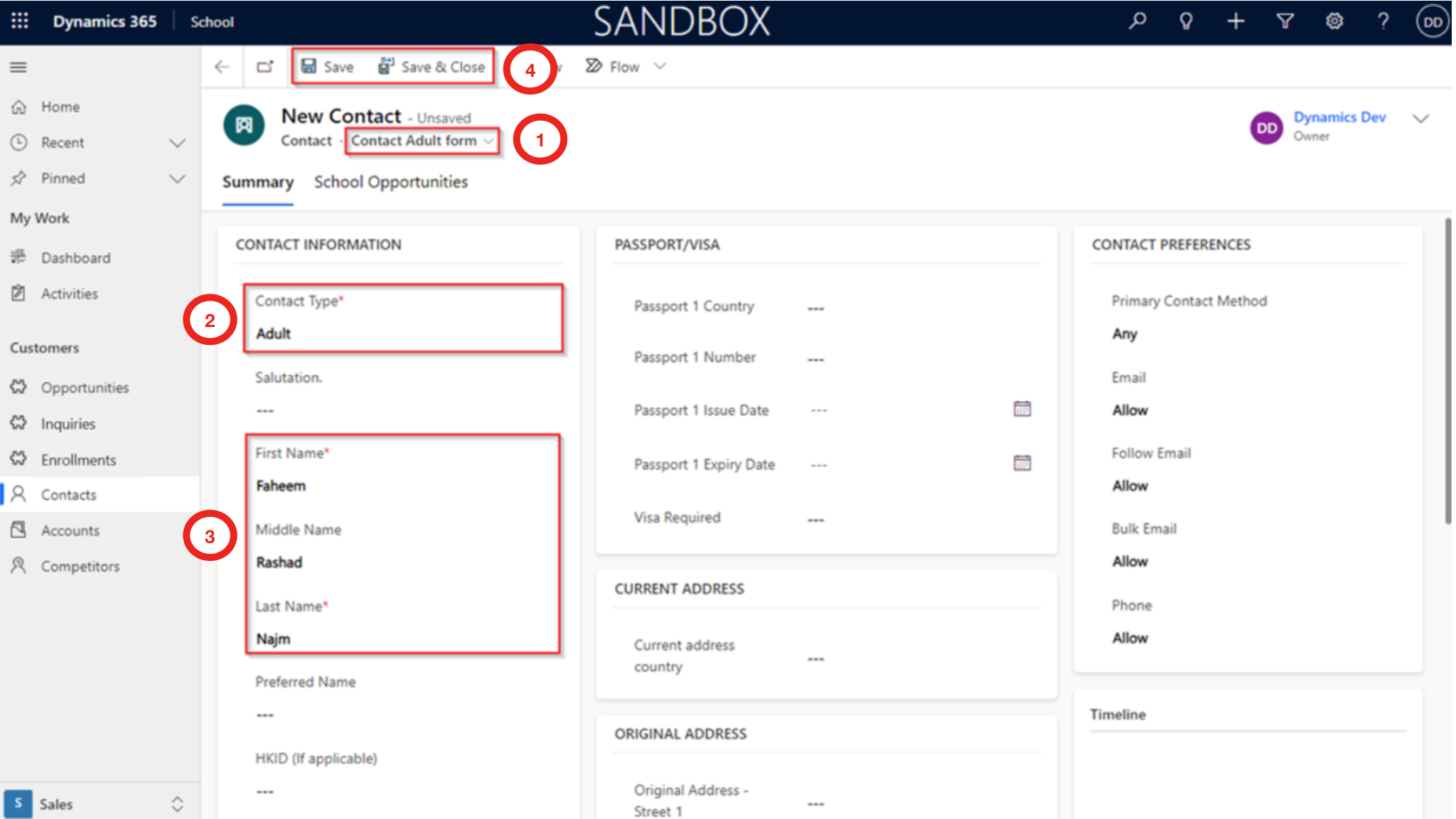Switch to School Opportunities tab
1456x819 pixels.
pyautogui.click(x=391, y=182)
